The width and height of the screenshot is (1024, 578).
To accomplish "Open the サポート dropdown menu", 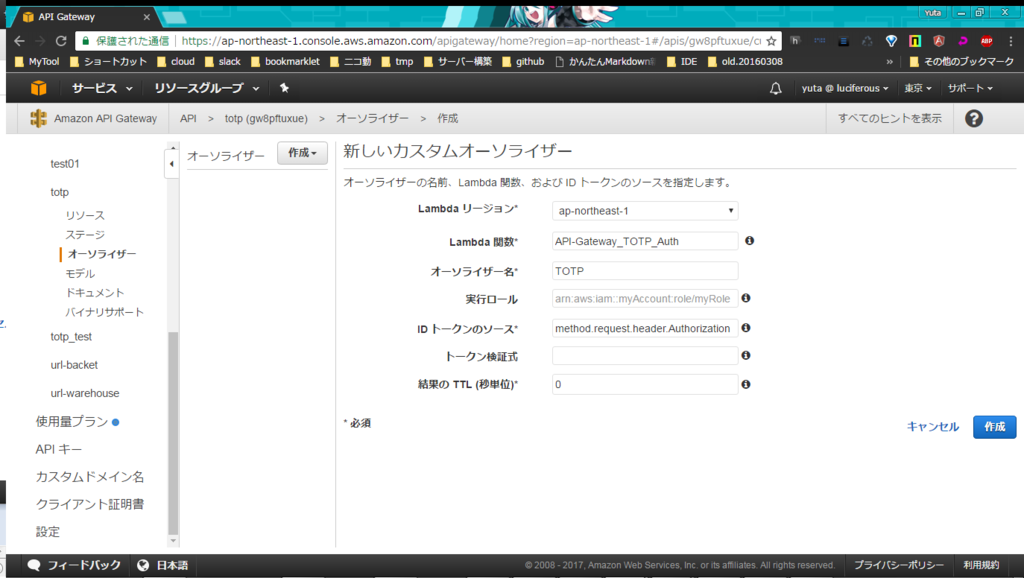I will (x=970, y=88).
